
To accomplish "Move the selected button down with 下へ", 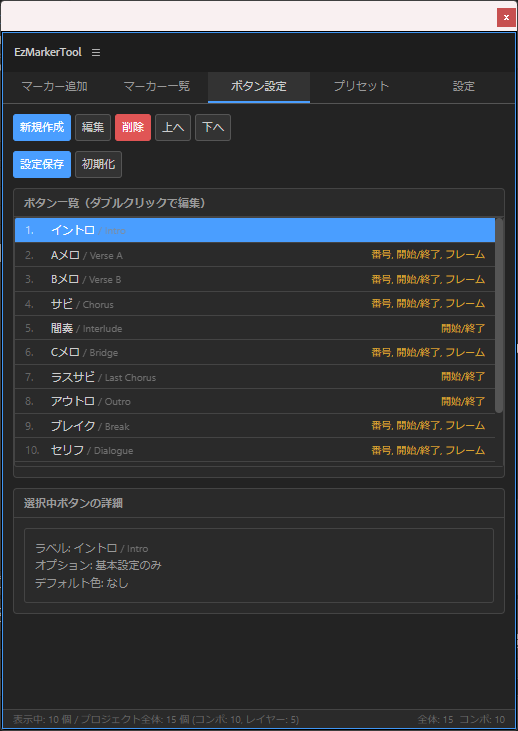I will pyautogui.click(x=213, y=127).
